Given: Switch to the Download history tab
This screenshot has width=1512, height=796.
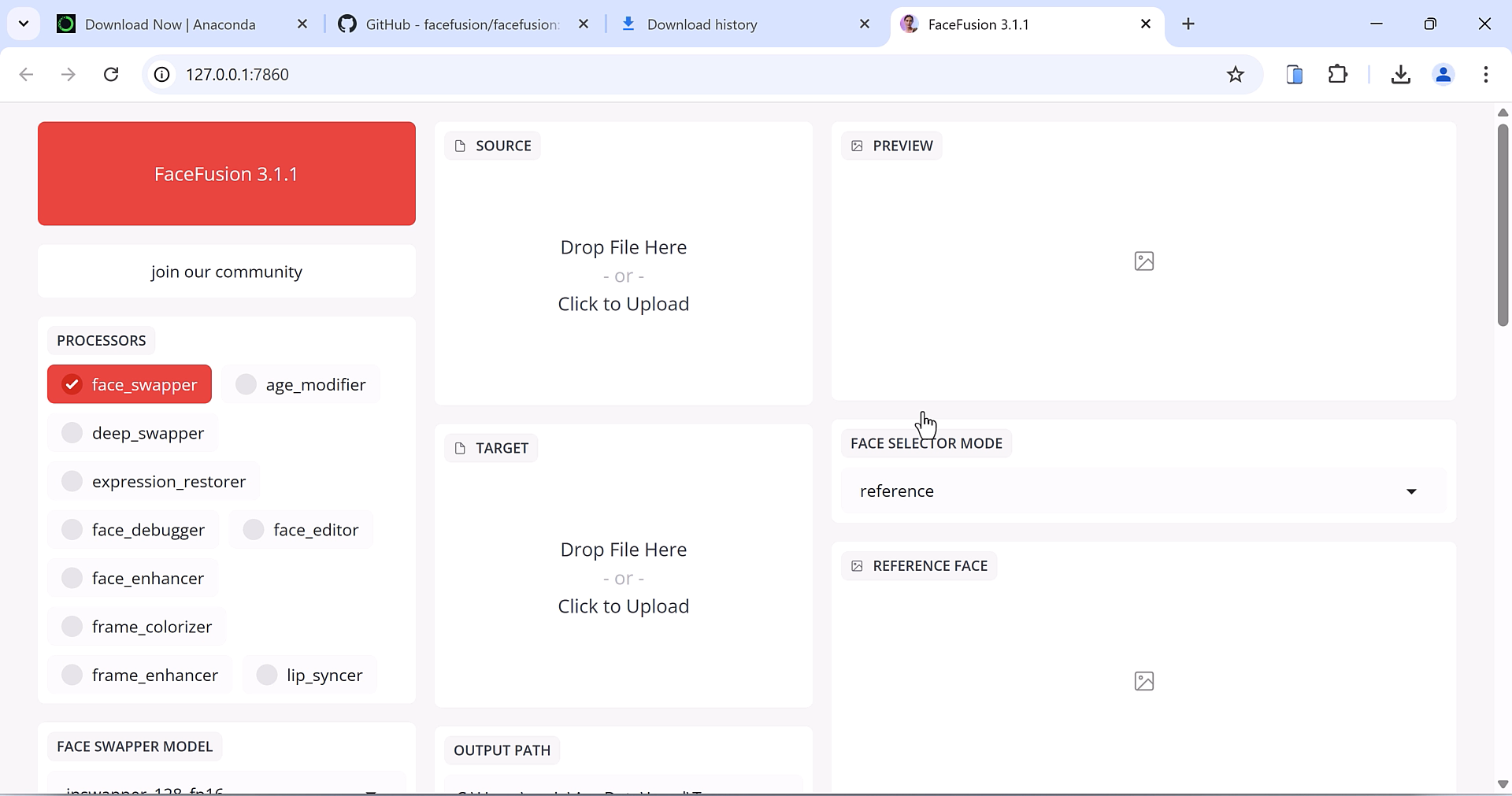Looking at the screenshot, I should coord(745,24).
